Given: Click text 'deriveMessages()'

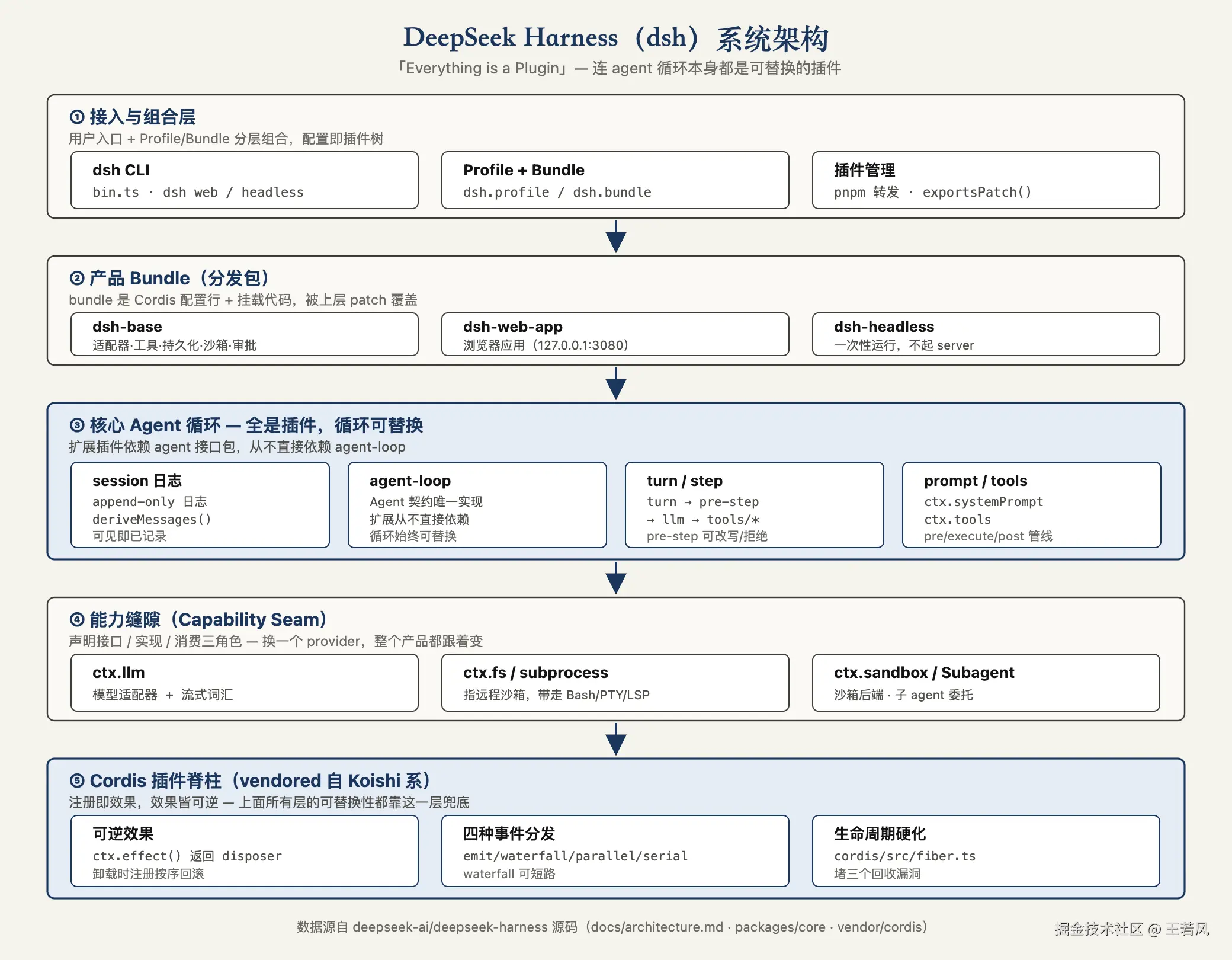Looking at the screenshot, I should (x=152, y=520).
